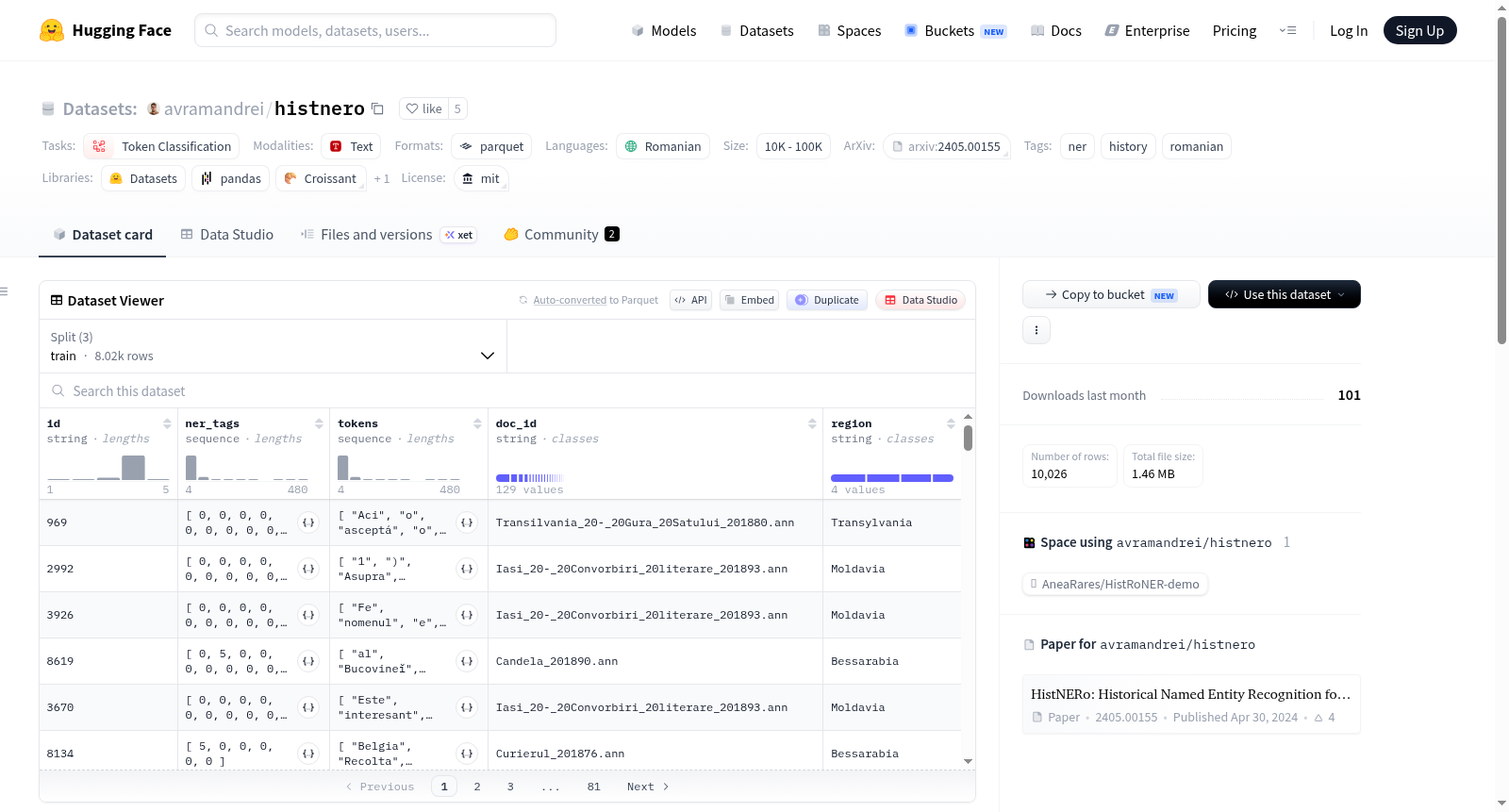Sort by the tokens column
The width and height of the screenshot is (1509, 812).
pos(477,423)
